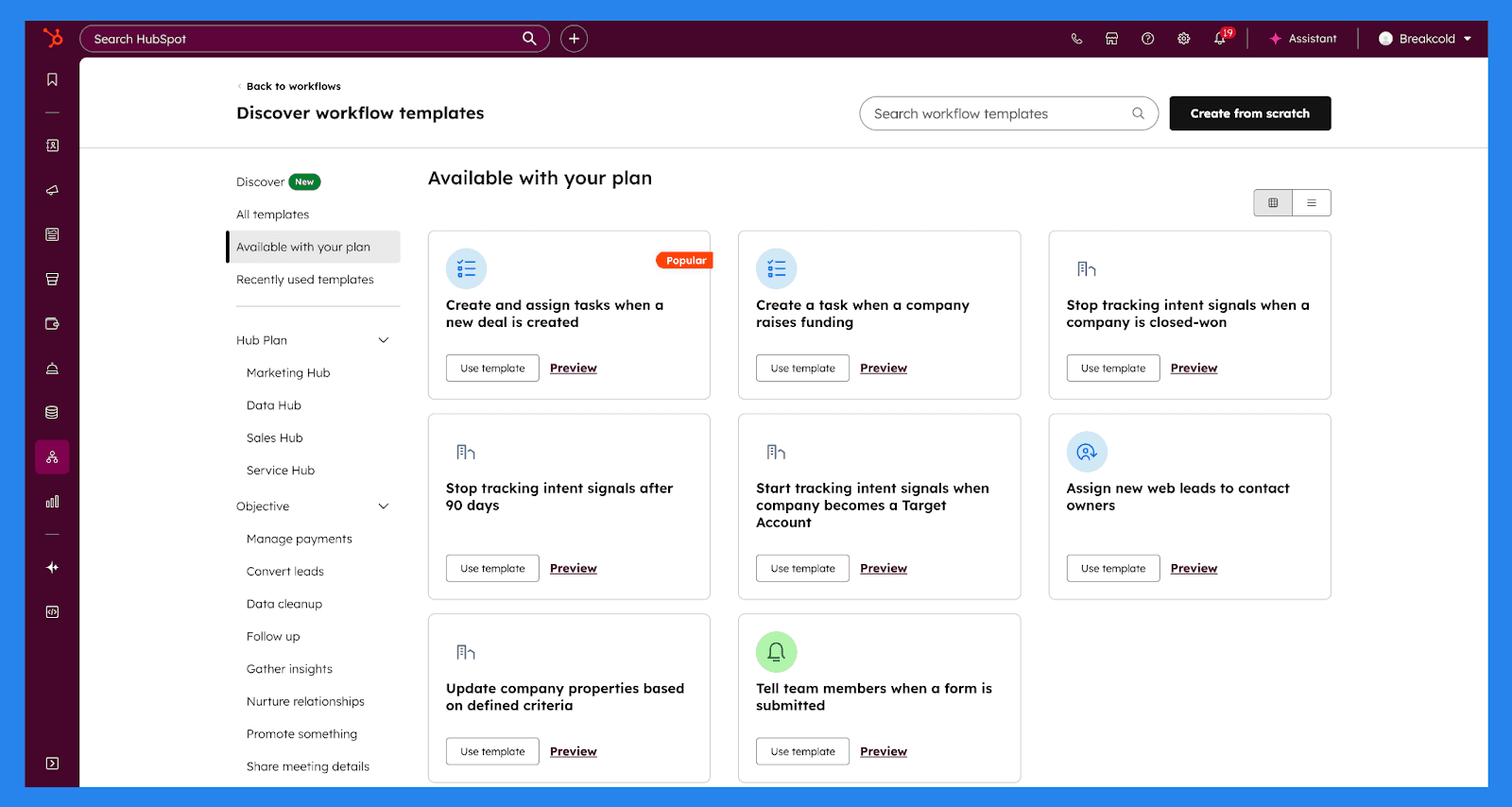Collapse the Objective filter section
Image resolution: width=1512 pixels, height=807 pixels.
click(x=384, y=507)
